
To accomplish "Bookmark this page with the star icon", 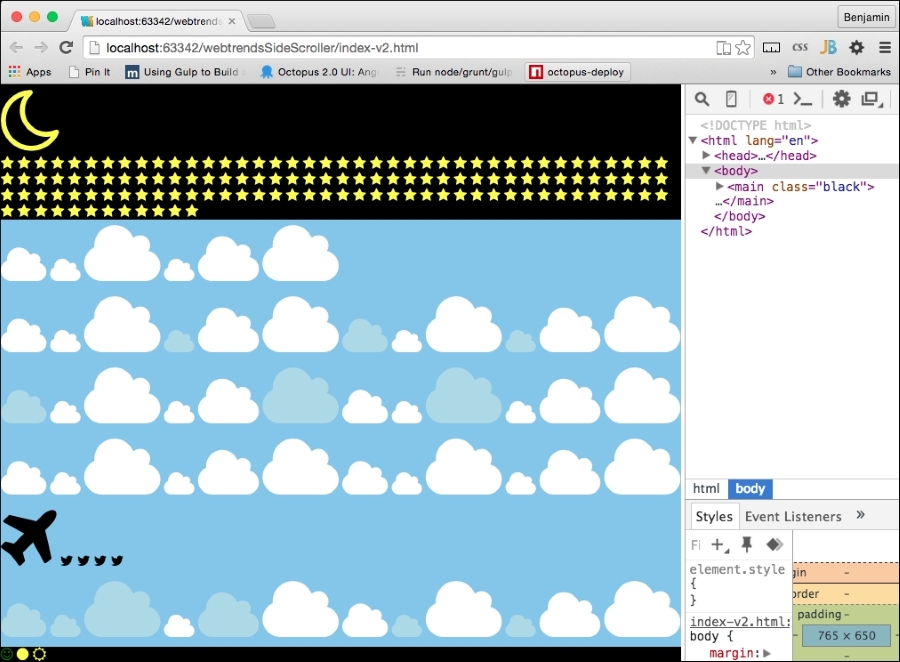I will point(743,47).
